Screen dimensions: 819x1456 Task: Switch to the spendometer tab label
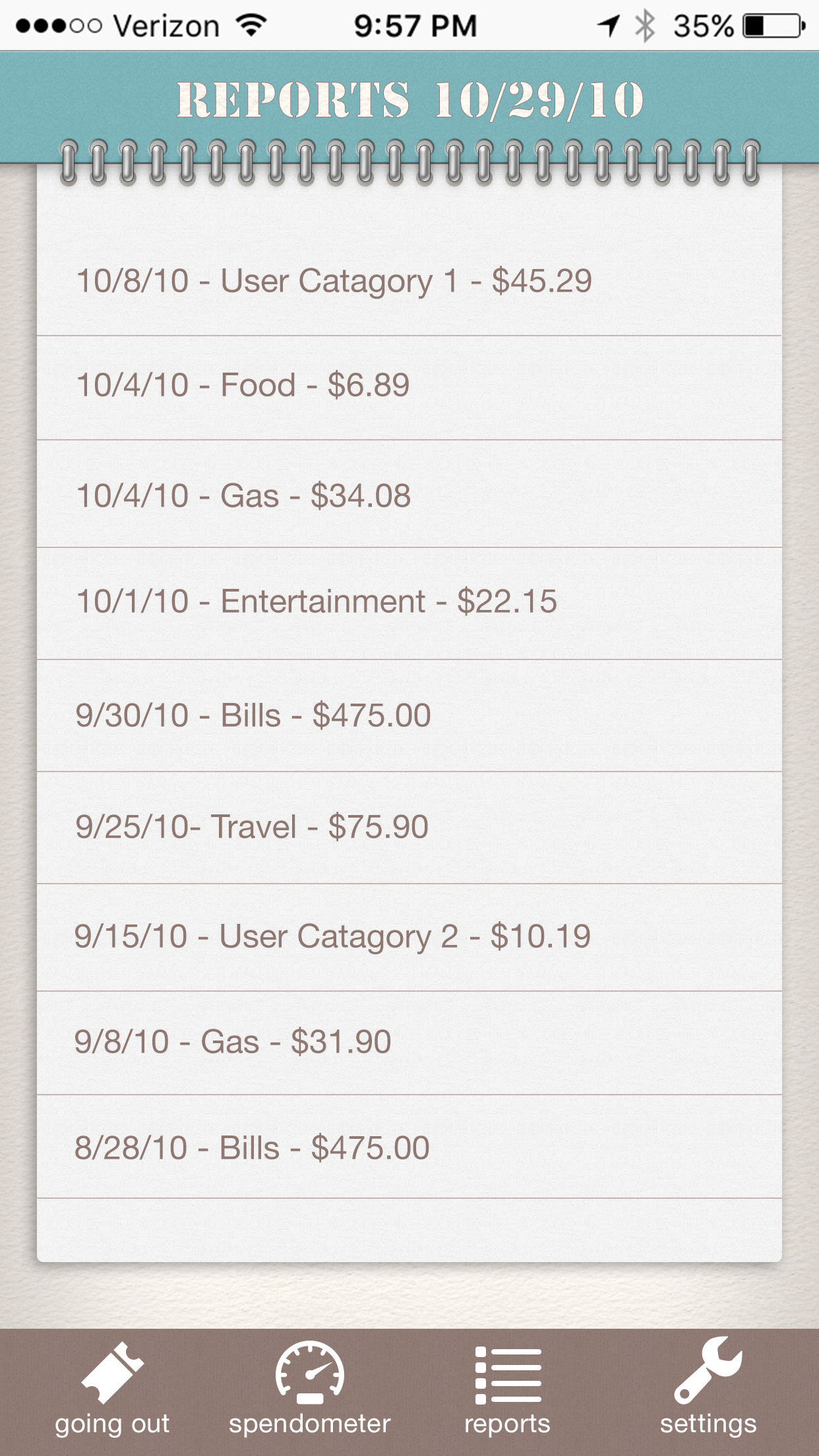pyautogui.click(x=309, y=1424)
